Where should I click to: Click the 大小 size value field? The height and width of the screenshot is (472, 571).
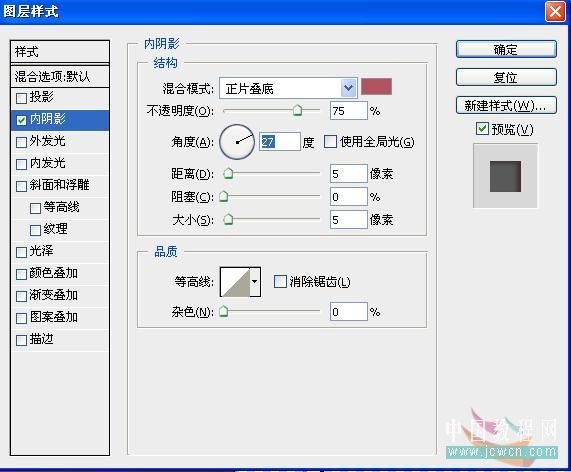coord(348,220)
